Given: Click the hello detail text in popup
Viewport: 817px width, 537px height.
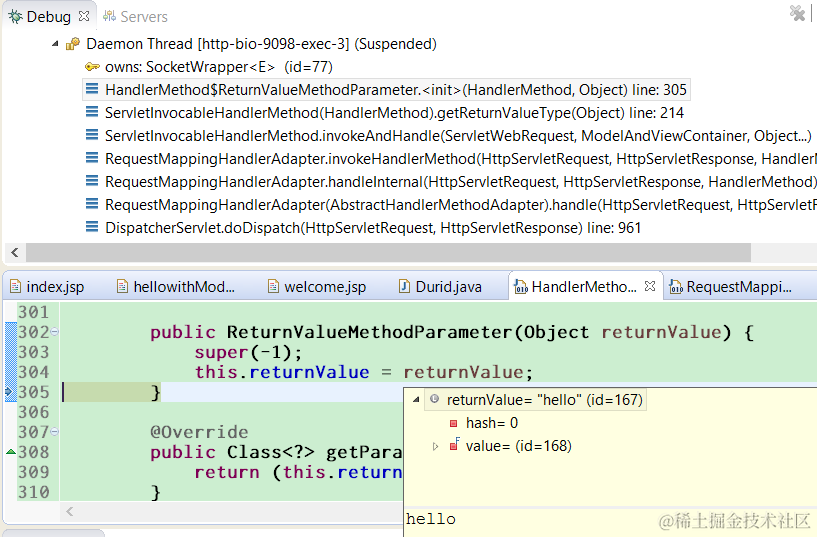Looking at the screenshot, I should 430,519.
